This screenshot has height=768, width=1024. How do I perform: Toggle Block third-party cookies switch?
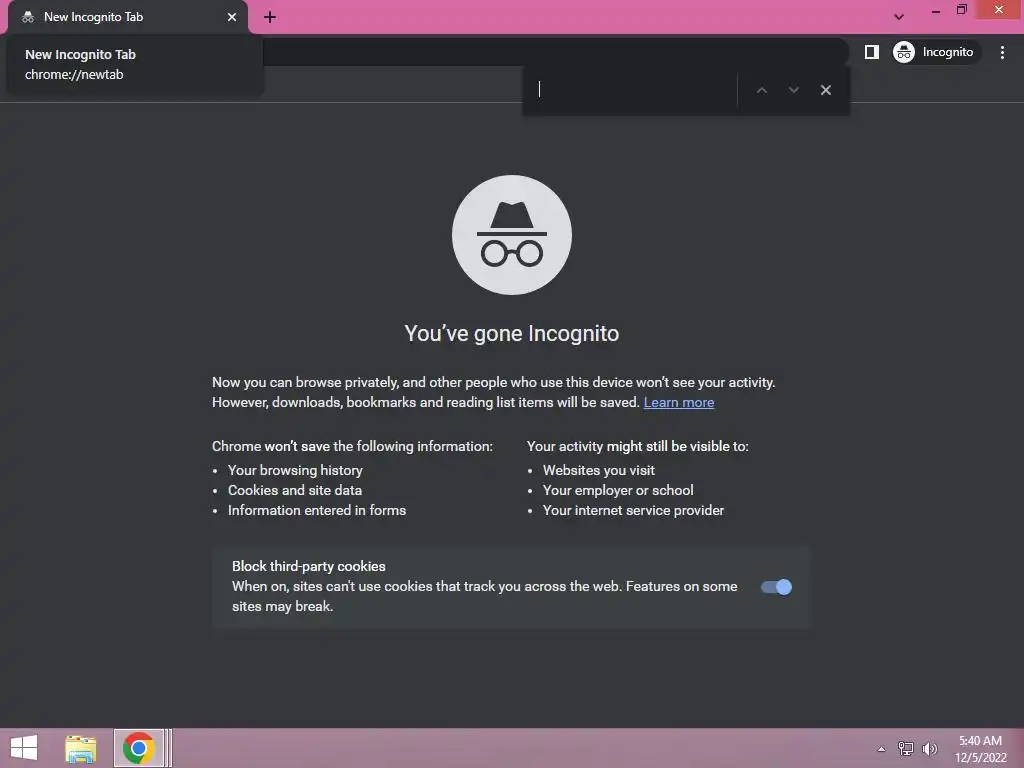click(x=776, y=586)
